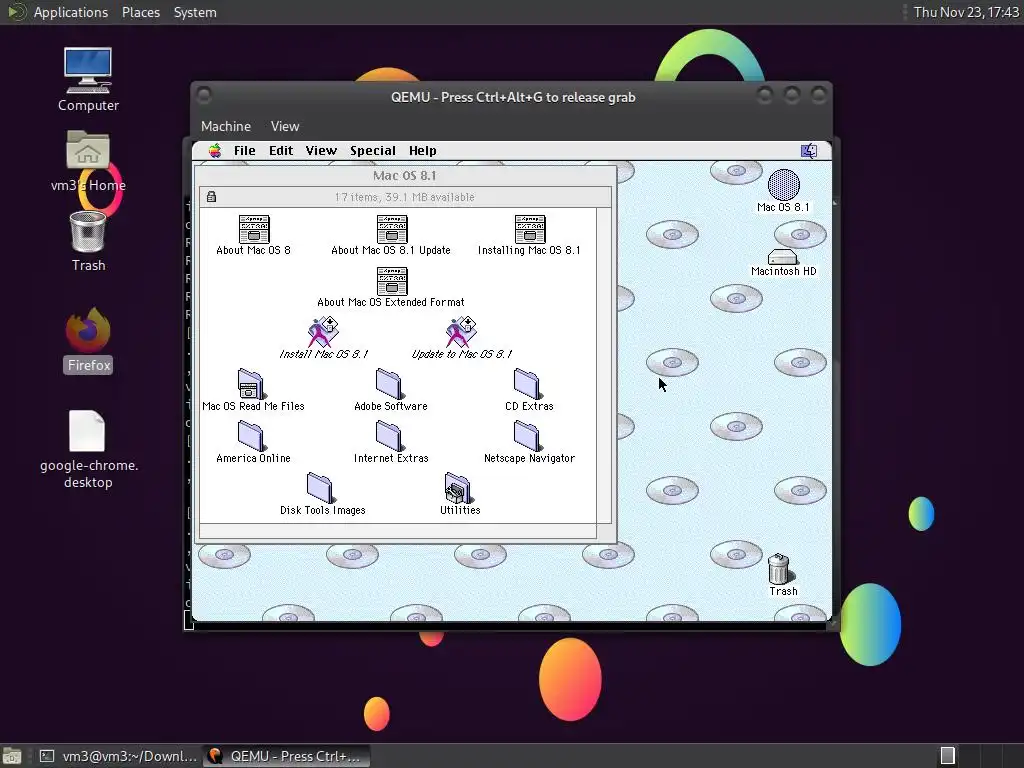This screenshot has height=768, width=1024.
Task: Select the CD Extras folder
Action: pos(527,384)
